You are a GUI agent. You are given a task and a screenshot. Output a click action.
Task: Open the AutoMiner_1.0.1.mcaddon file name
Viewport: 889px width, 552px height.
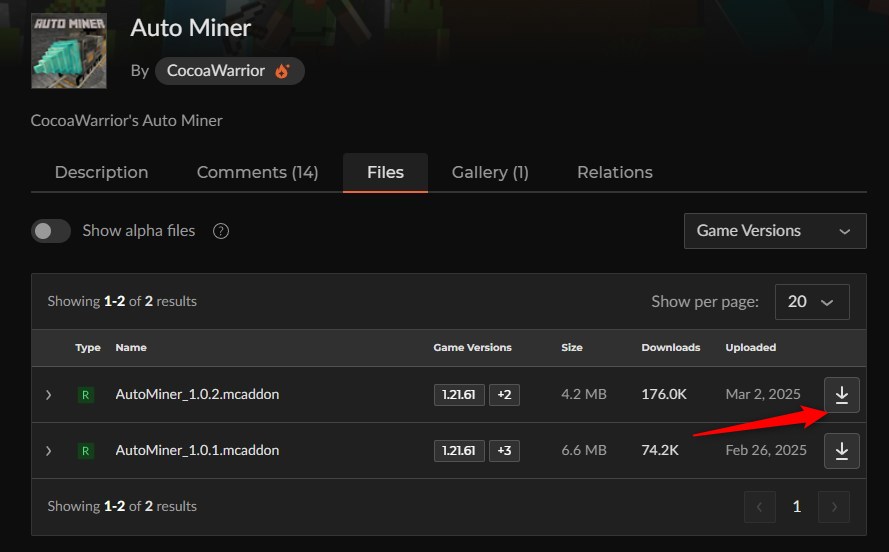[x=197, y=451]
